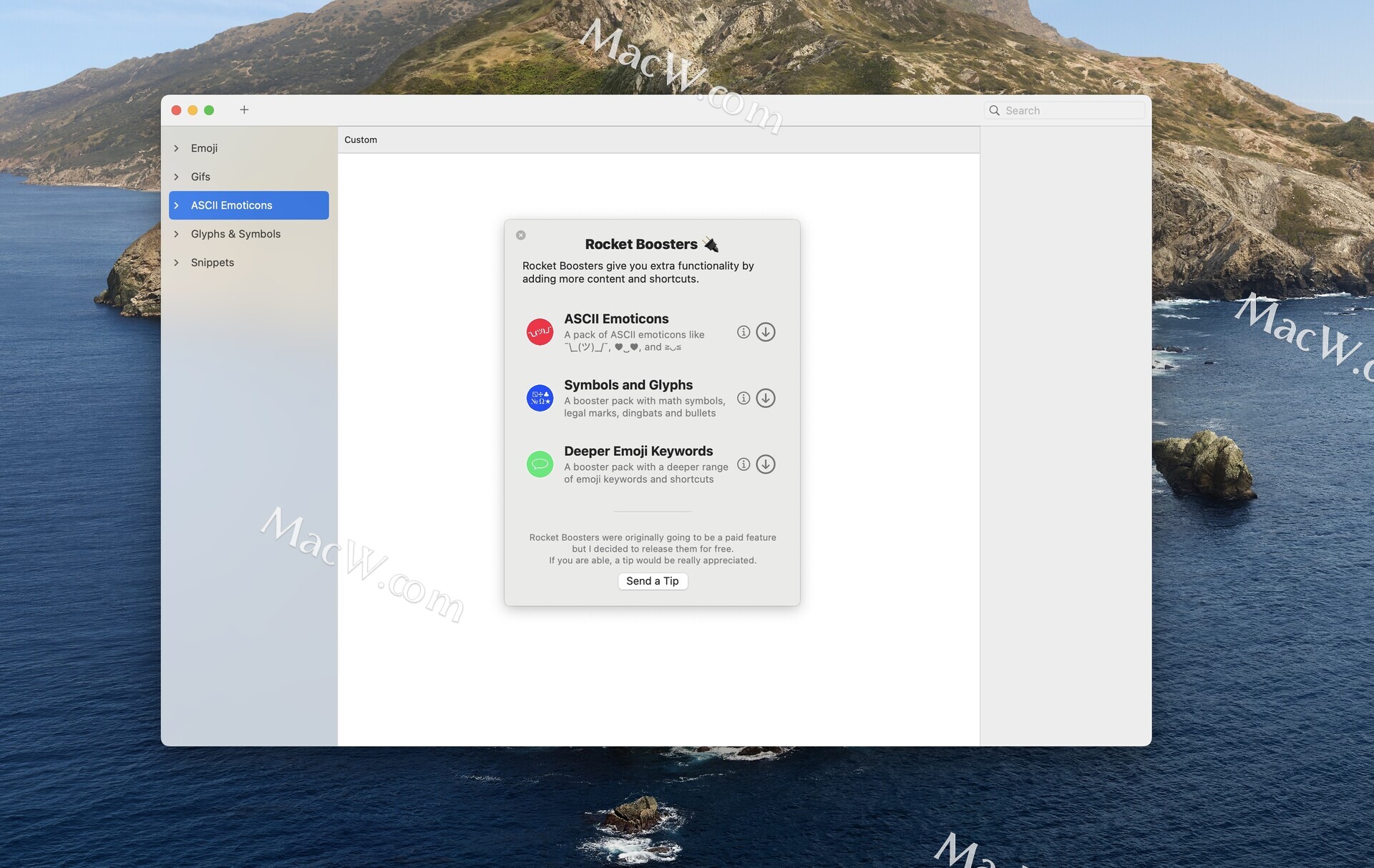Viewport: 1374px width, 868px height.
Task: Expand the Gifs sidebar section
Action: point(177,177)
